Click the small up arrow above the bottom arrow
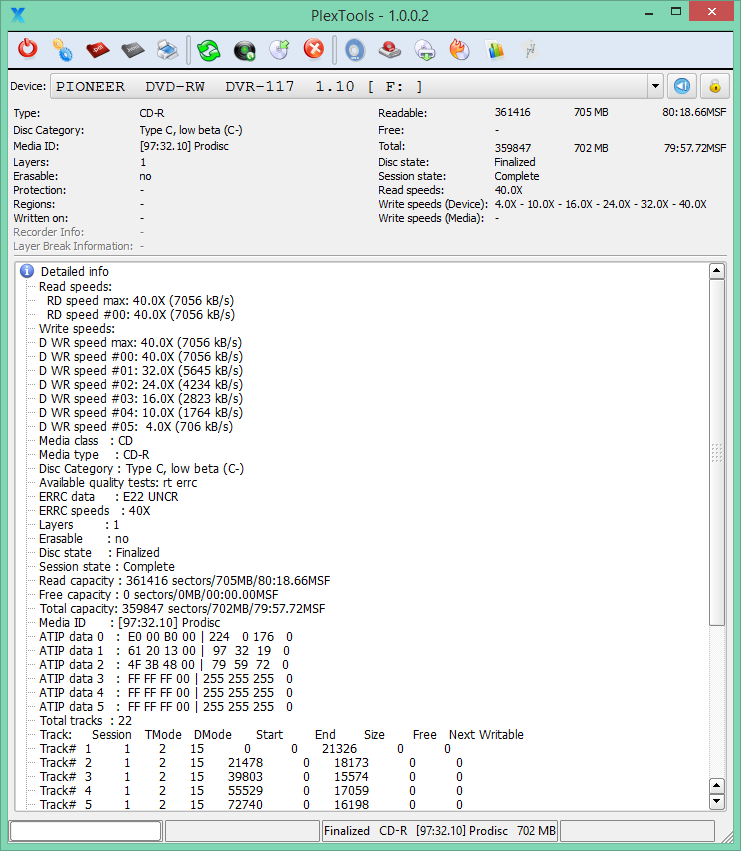This screenshot has height=851, width=741. tap(717, 786)
